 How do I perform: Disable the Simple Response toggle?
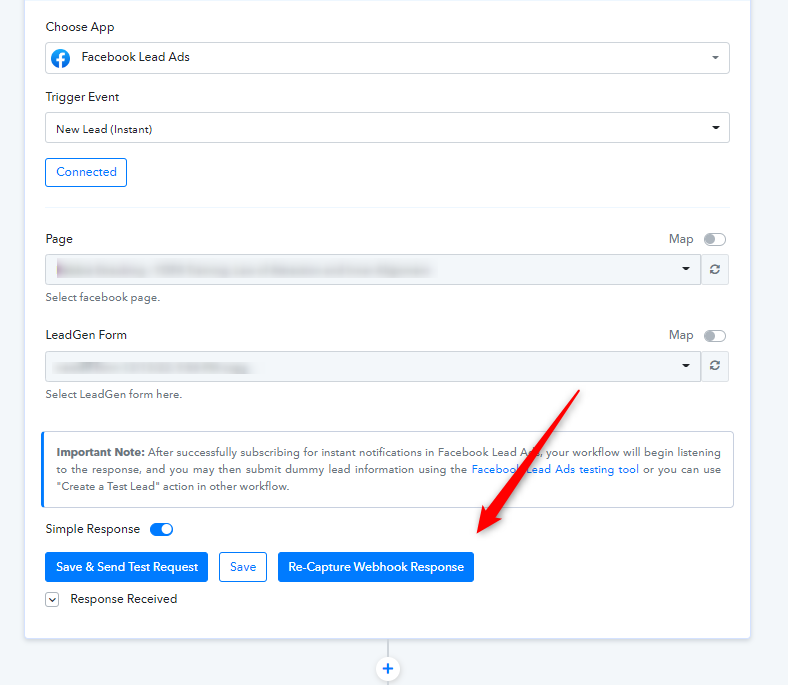[x=161, y=529]
